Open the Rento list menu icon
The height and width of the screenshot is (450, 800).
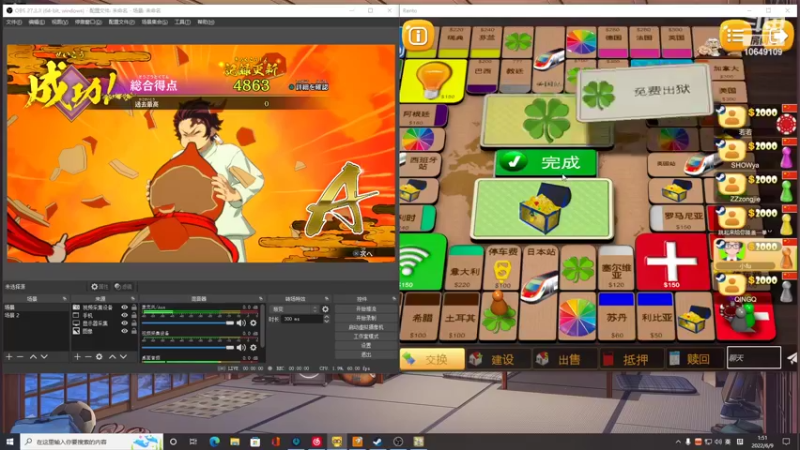(735, 36)
